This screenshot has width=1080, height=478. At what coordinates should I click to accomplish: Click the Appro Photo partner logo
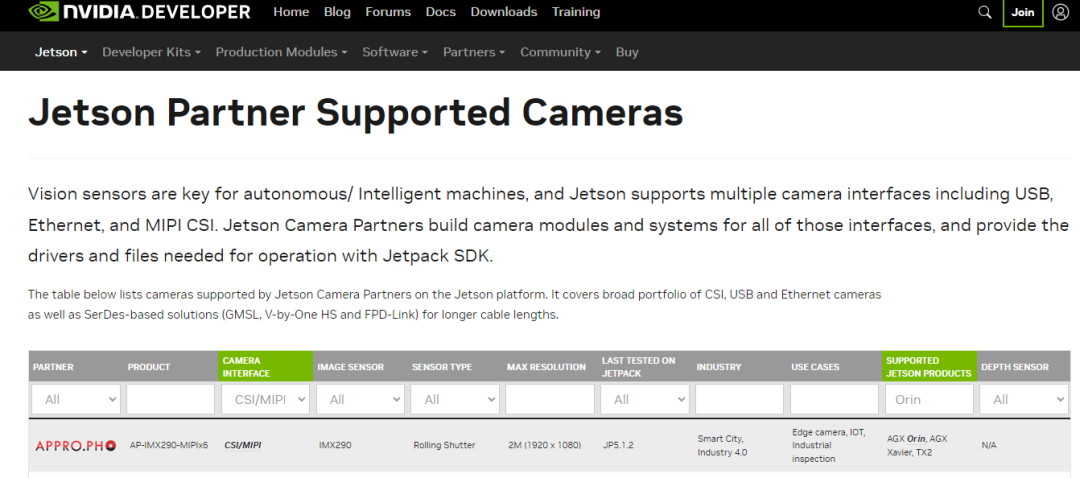click(x=76, y=445)
